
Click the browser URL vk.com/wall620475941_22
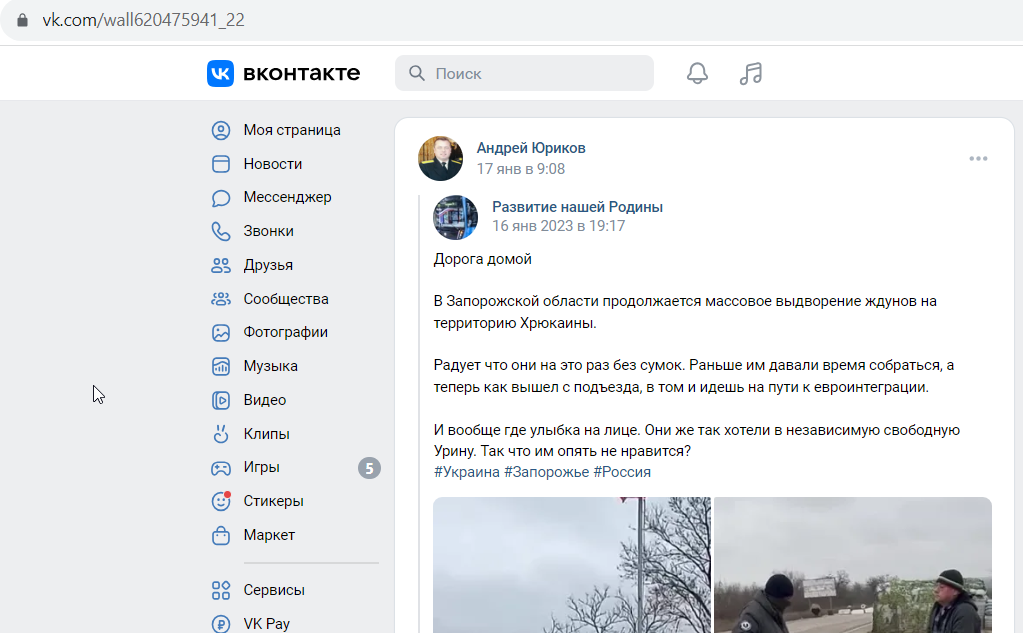tap(144, 20)
